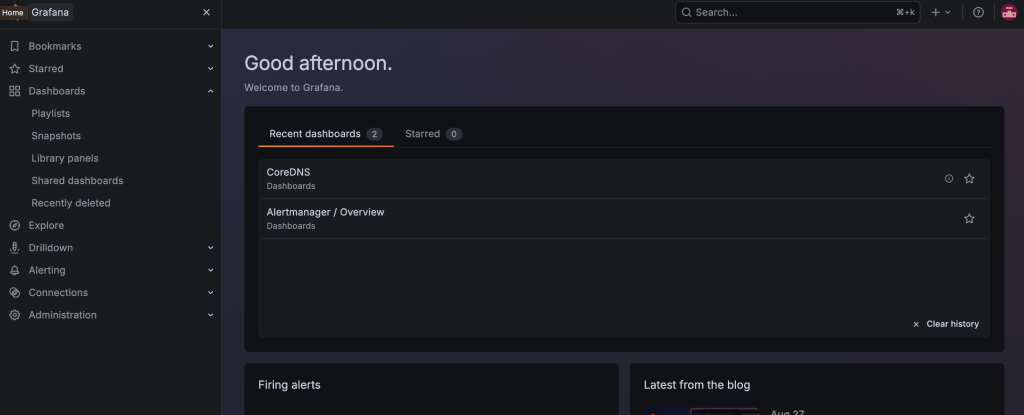Screen dimensions: 1024x415
Task: Open the Help question mark icon
Action: click(x=978, y=12)
